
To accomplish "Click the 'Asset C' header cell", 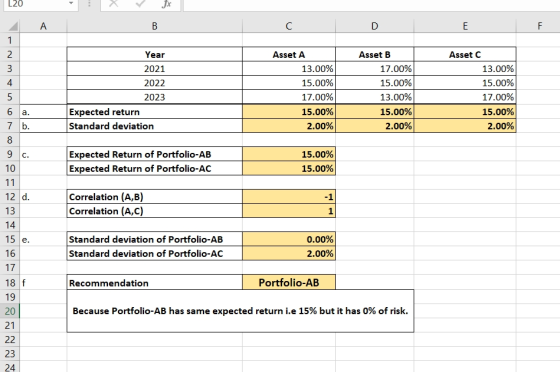I will tap(465, 54).
